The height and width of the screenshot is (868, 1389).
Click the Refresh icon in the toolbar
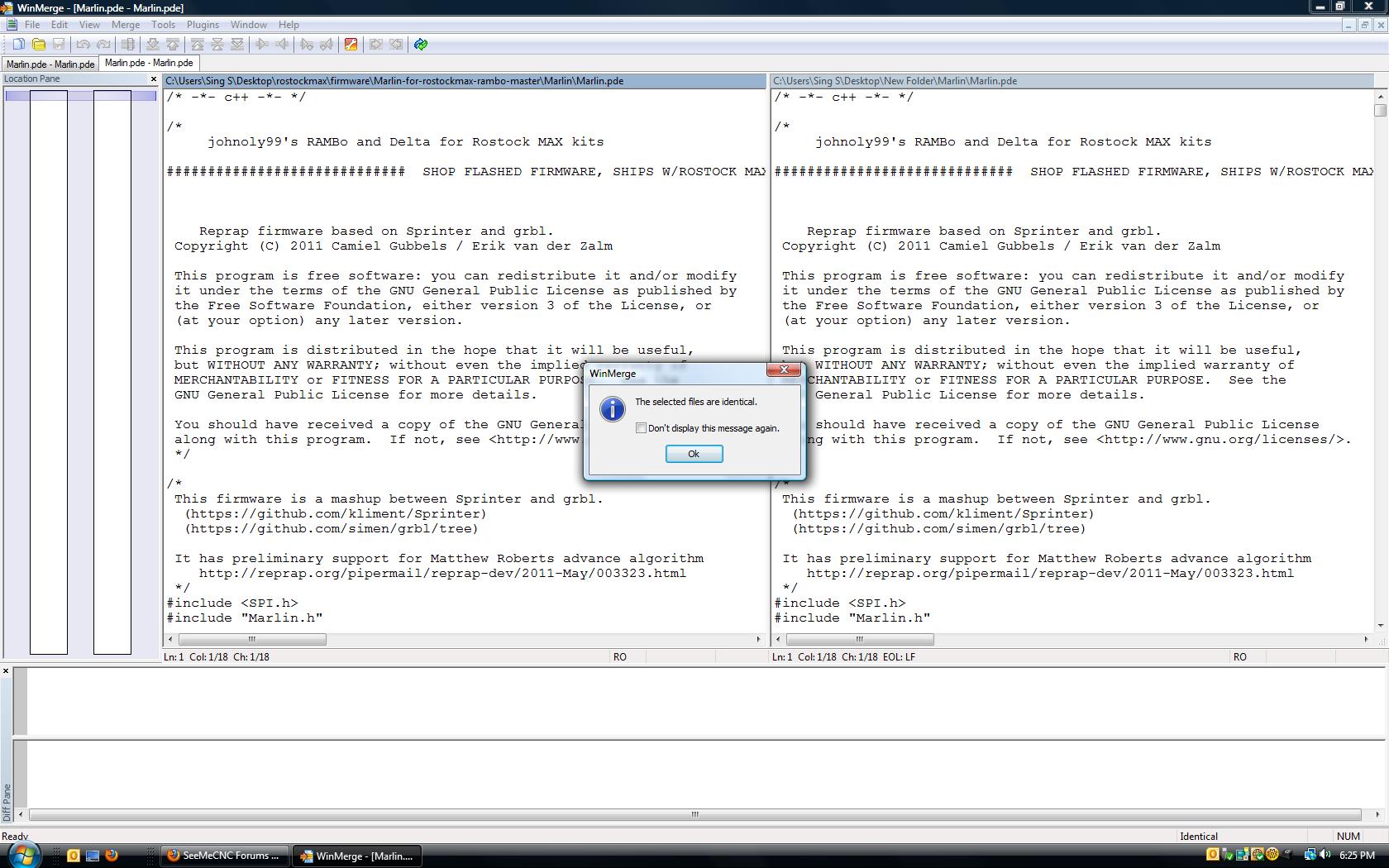point(421,45)
